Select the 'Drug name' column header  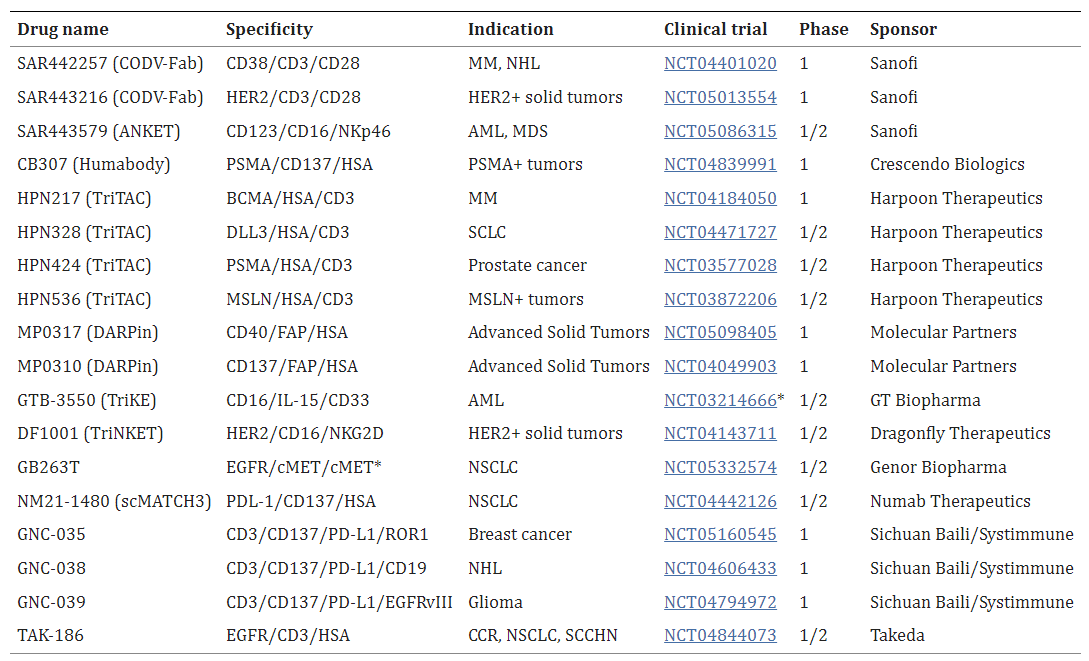63,29
